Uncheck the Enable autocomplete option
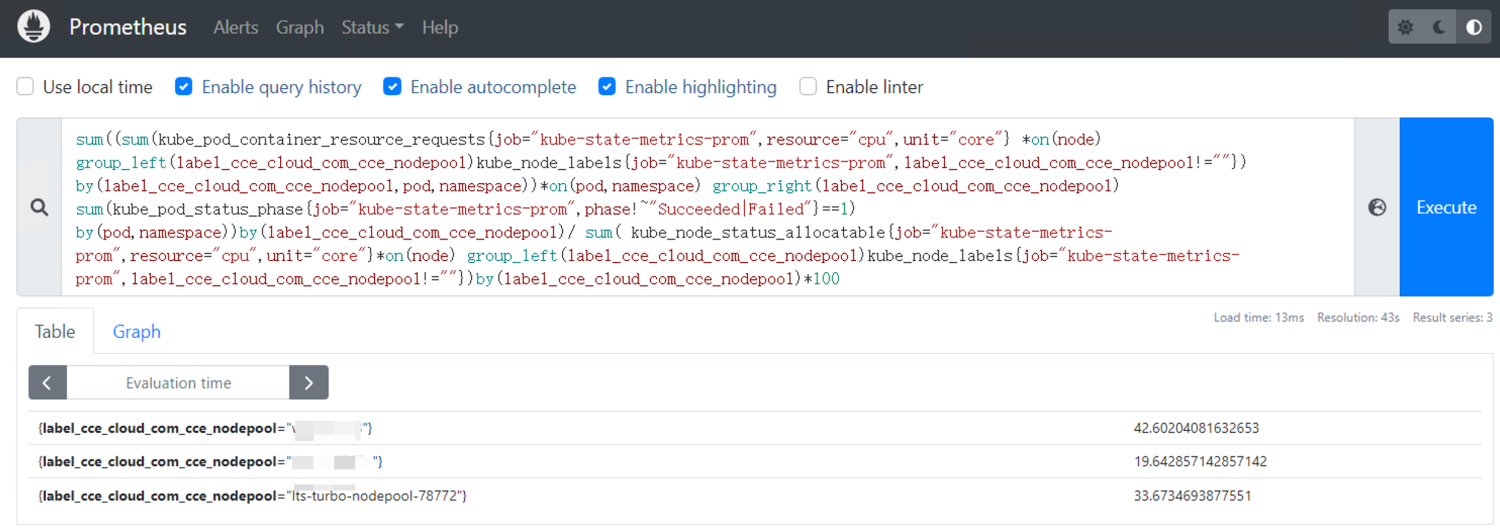The width and height of the screenshot is (1500, 529). coord(393,87)
